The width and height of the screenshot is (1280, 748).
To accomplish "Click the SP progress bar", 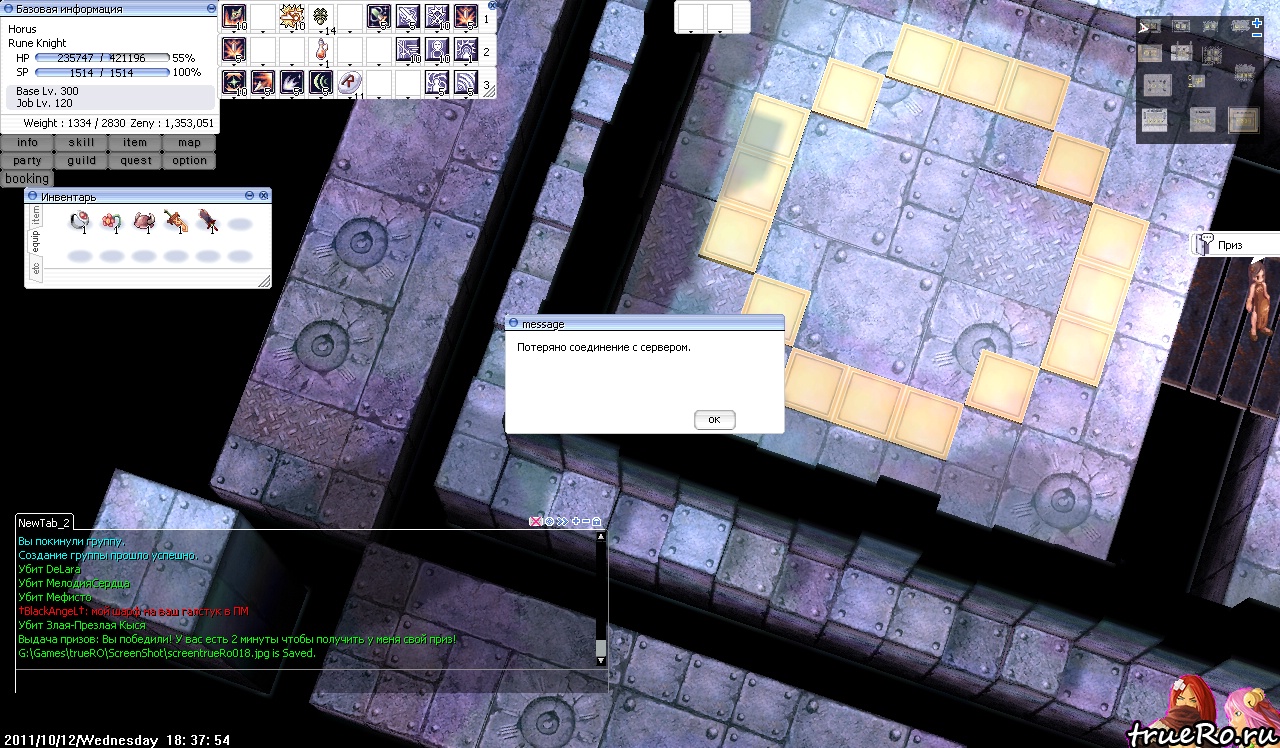I will point(103,73).
